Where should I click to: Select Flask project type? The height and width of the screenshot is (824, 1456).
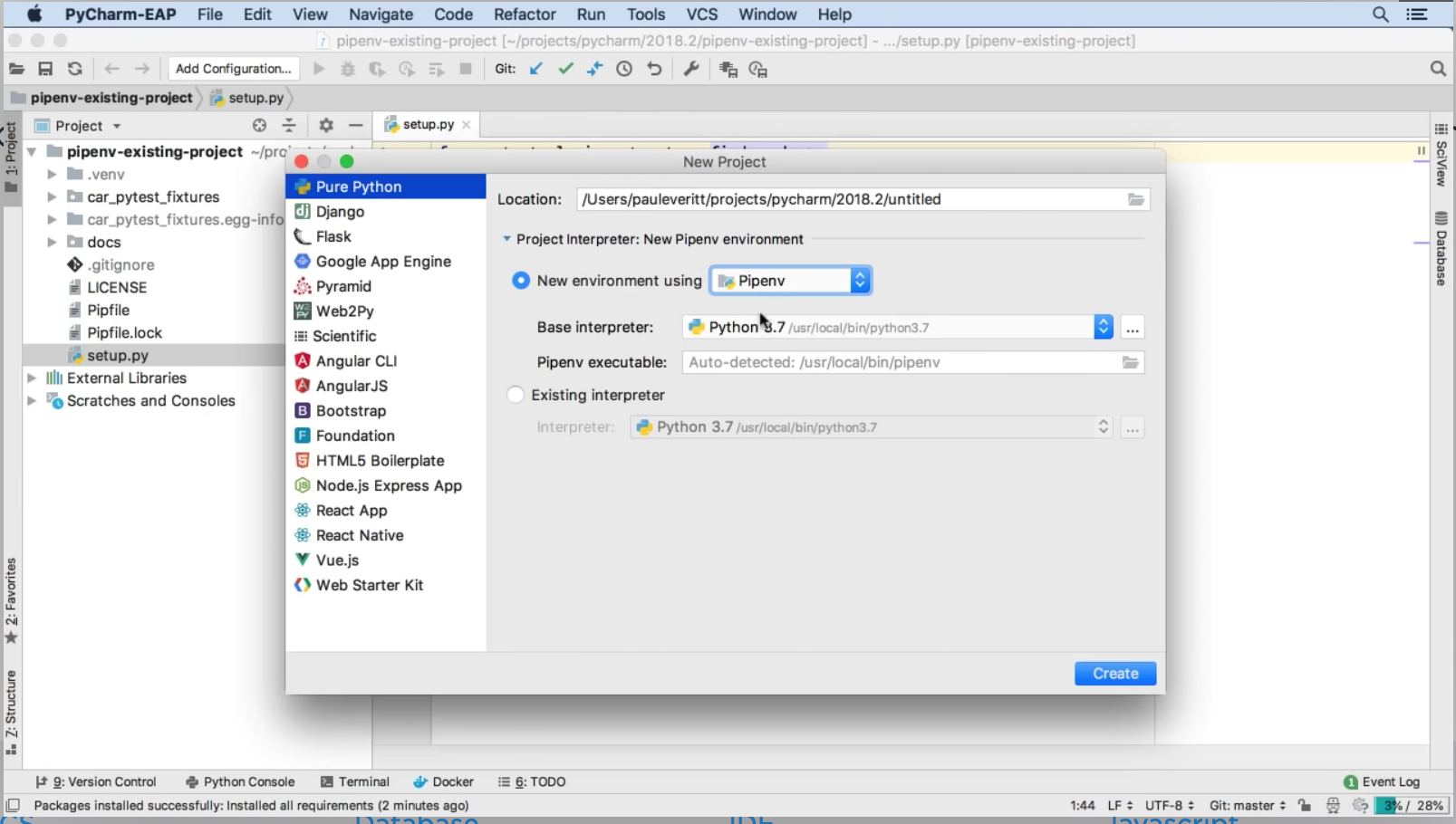pyautogui.click(x=385, y=236)
